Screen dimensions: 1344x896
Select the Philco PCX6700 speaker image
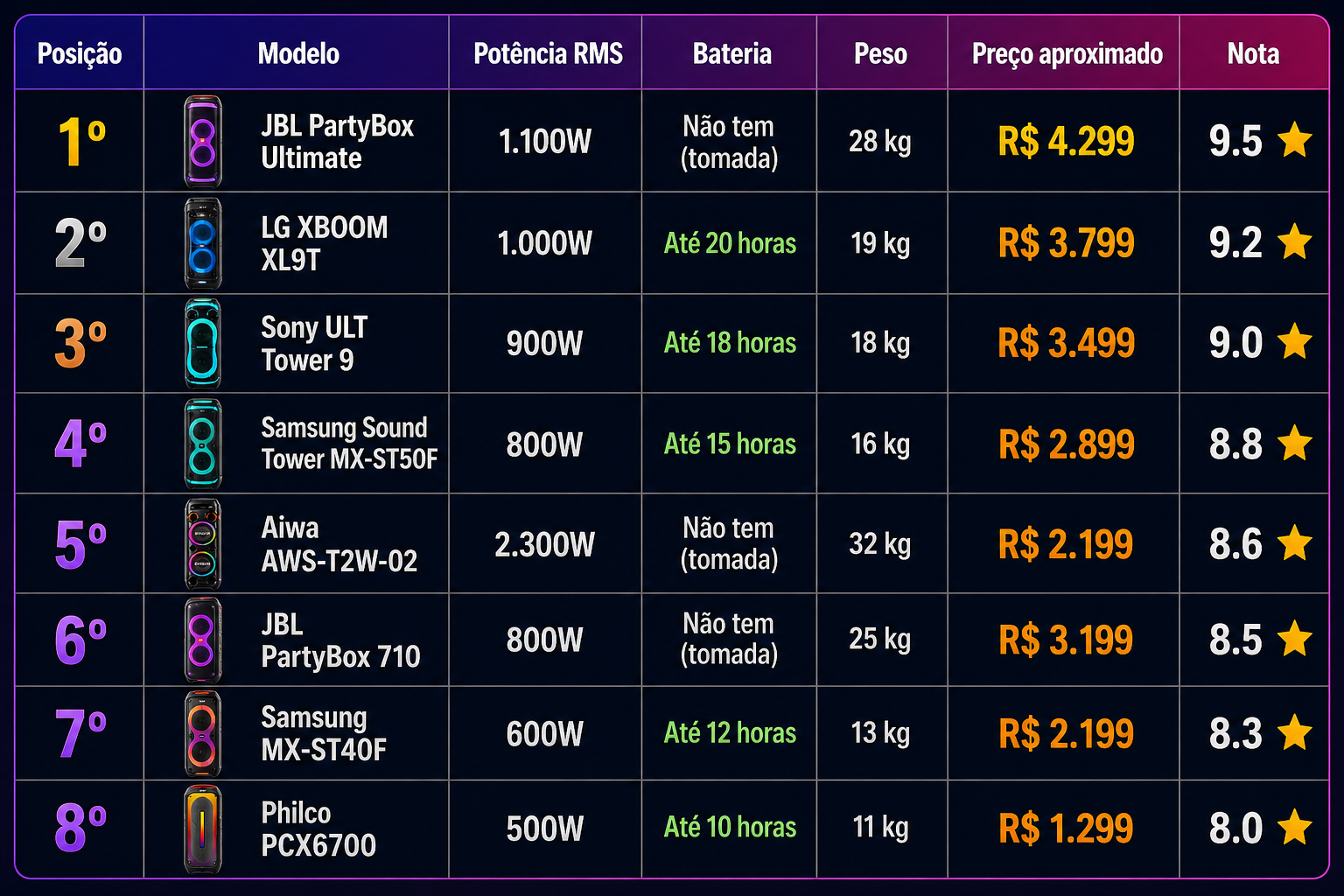point(203,829)
